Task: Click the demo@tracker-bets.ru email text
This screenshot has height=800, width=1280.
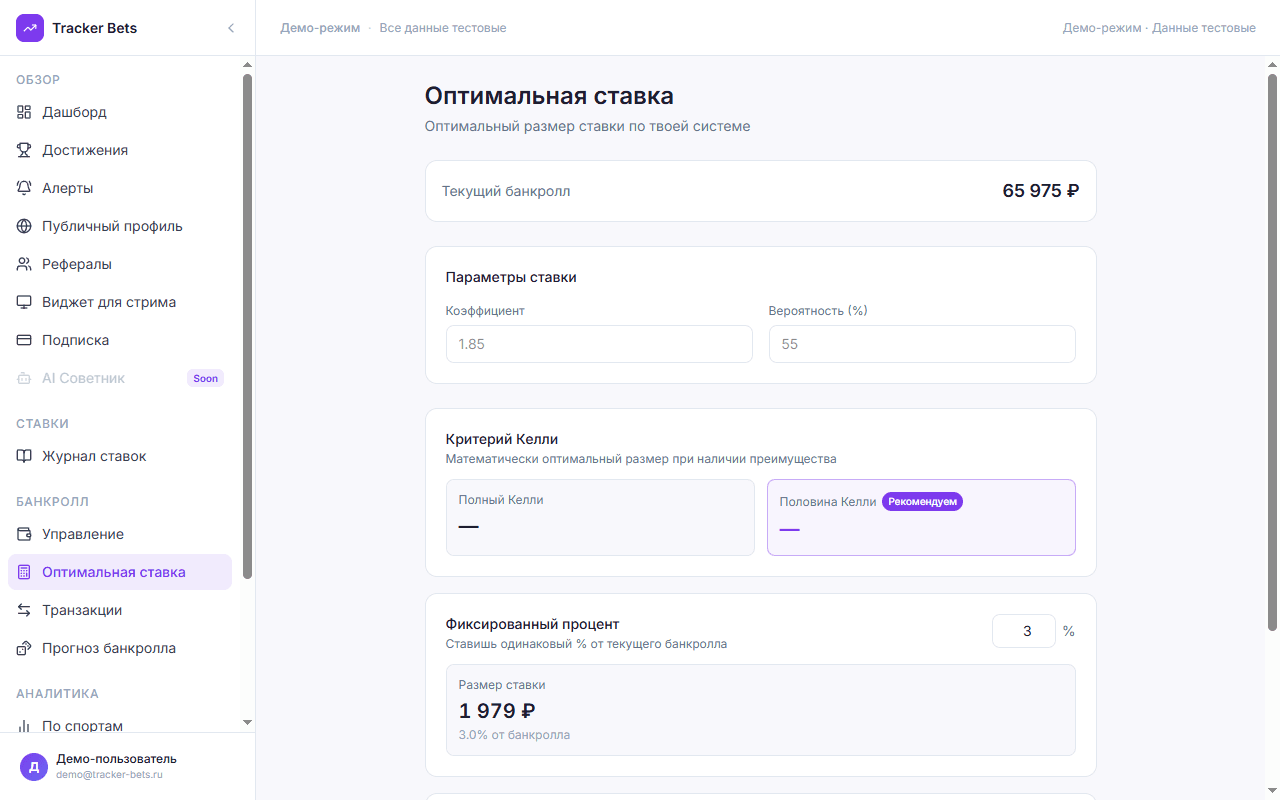Action: coord(109,775)
